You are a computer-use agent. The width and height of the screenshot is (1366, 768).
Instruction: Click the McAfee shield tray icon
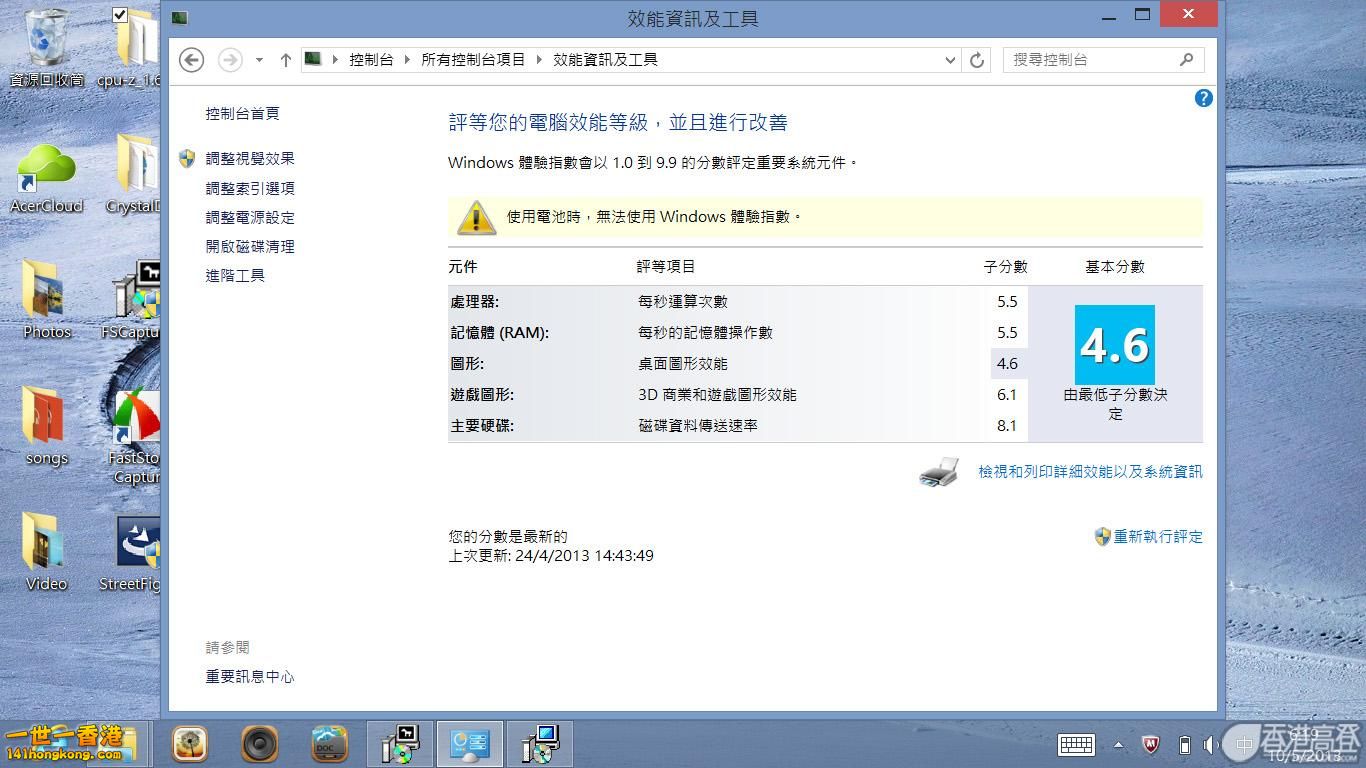pos(1152,745)
